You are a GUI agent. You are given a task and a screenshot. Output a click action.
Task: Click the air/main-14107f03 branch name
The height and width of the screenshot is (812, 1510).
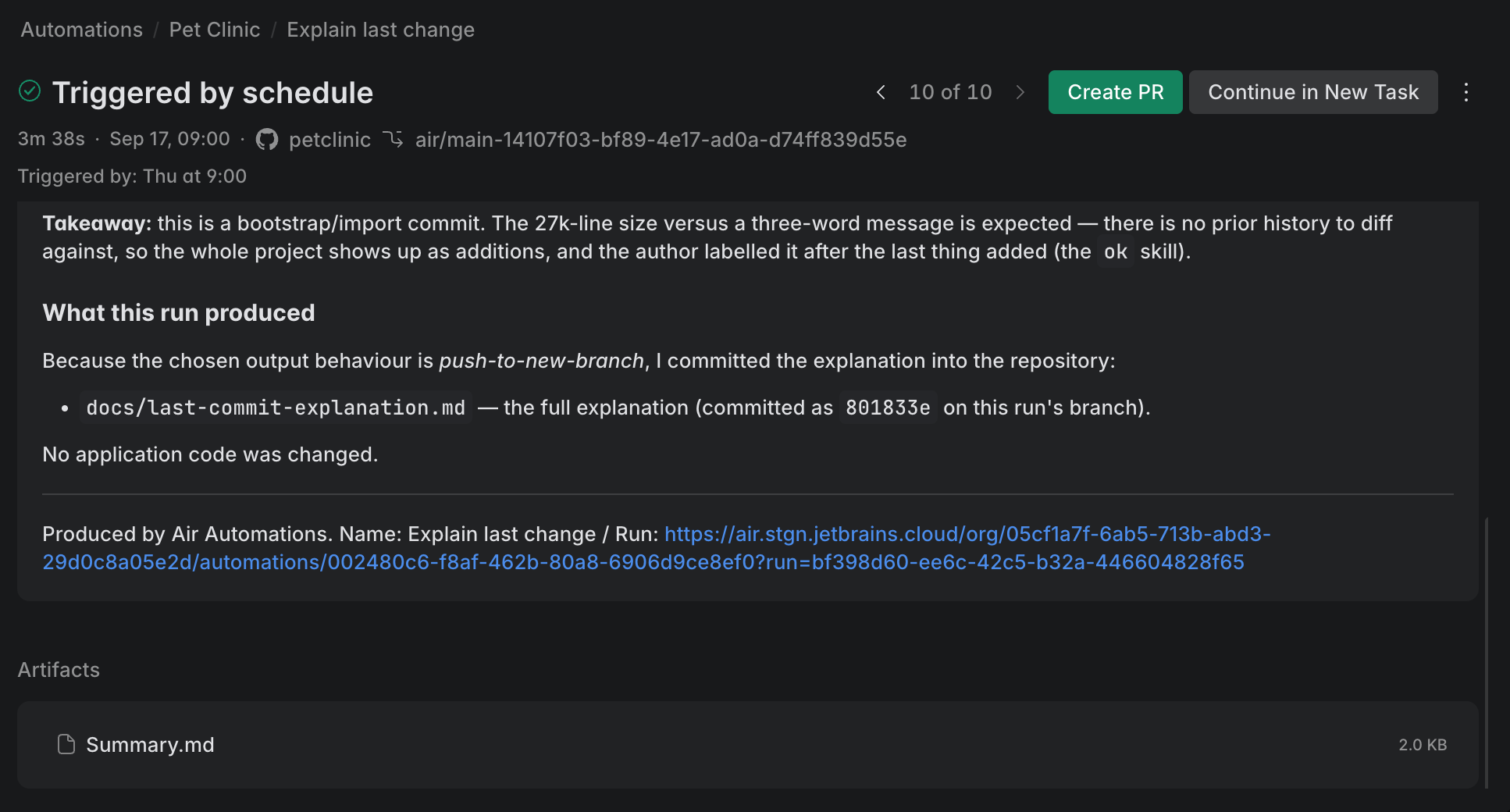pos(661,140)
